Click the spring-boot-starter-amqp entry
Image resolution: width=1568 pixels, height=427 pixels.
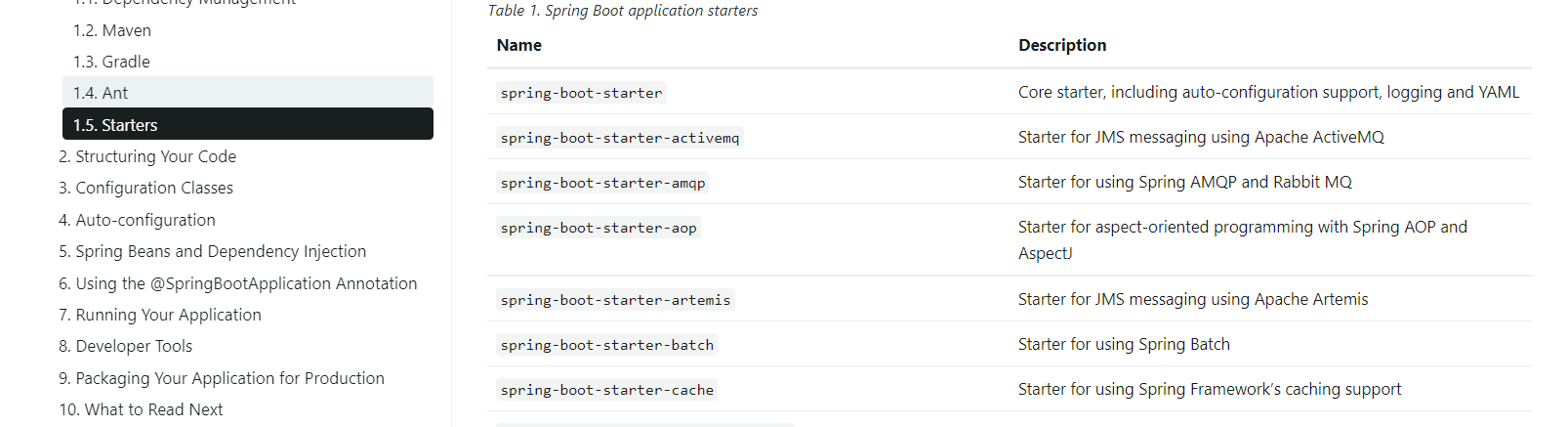point(602,183)
